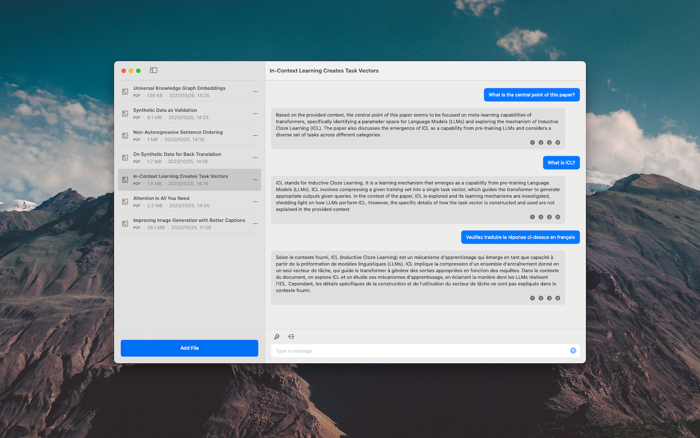Toggle the sidebar panel icon
Image resolution: width=700 pixels, height=438 pixels.
pos(154,70)
